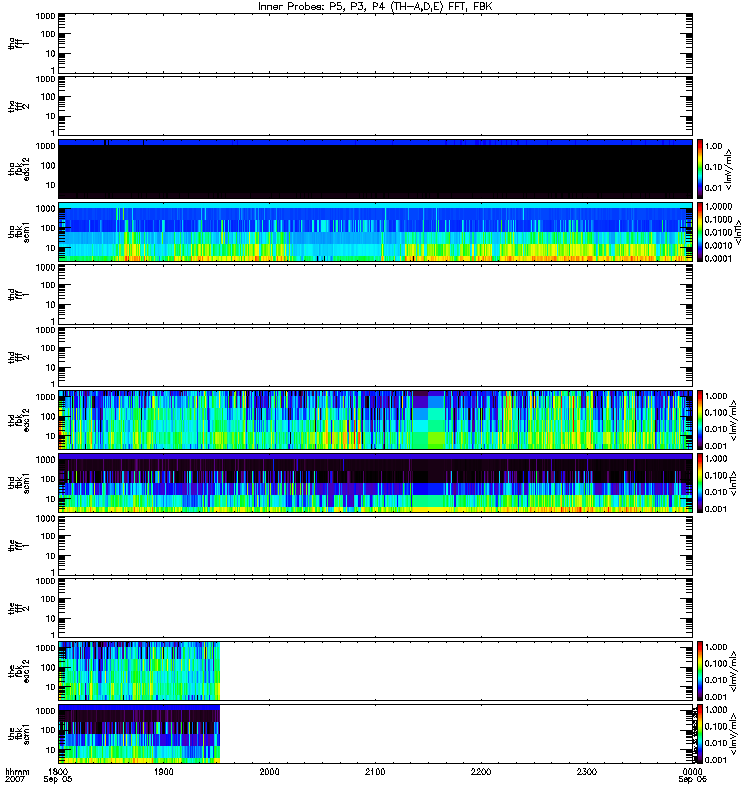Click the tha fbk scm1 spectrogram panel

tap(376, 232)
